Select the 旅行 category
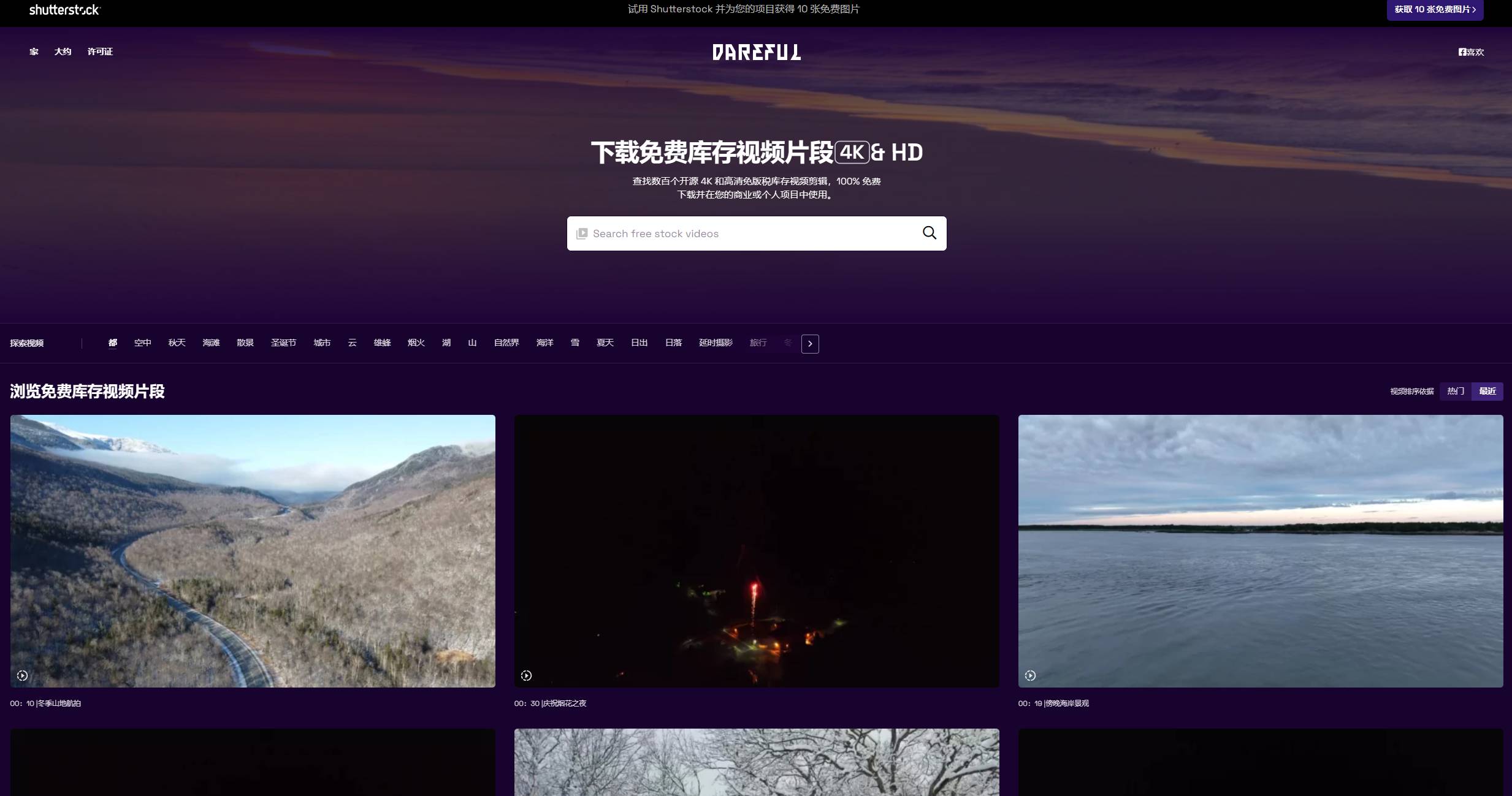The width and height of the screenshot is (1512, 796). click(x=758, y=343)
